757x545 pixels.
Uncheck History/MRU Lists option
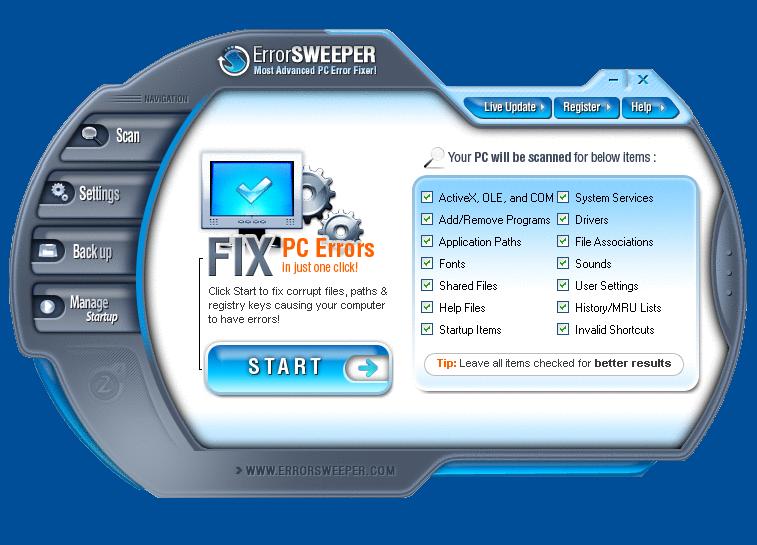click(563, 307)
